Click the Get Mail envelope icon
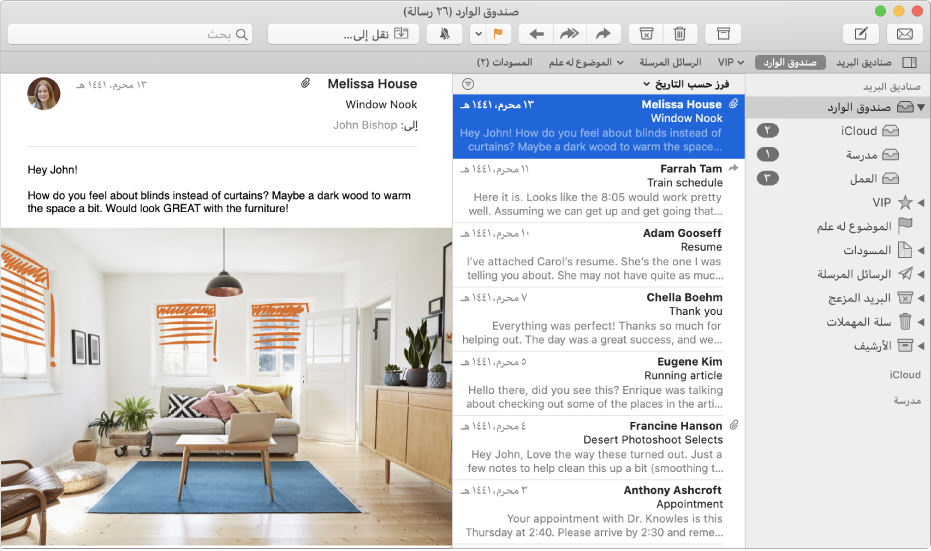 (x=904, y=34)
